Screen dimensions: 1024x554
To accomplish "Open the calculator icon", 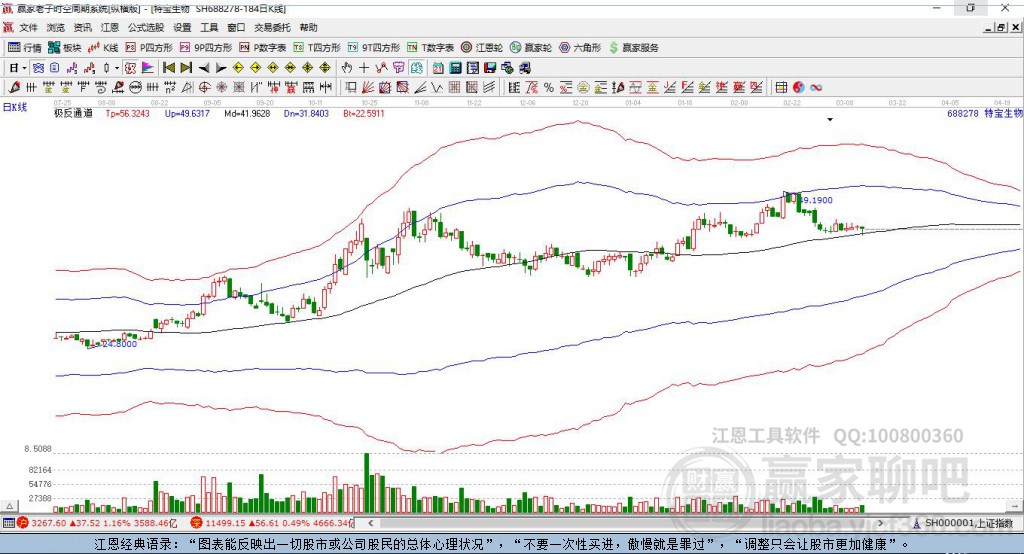I will point(455,68).
